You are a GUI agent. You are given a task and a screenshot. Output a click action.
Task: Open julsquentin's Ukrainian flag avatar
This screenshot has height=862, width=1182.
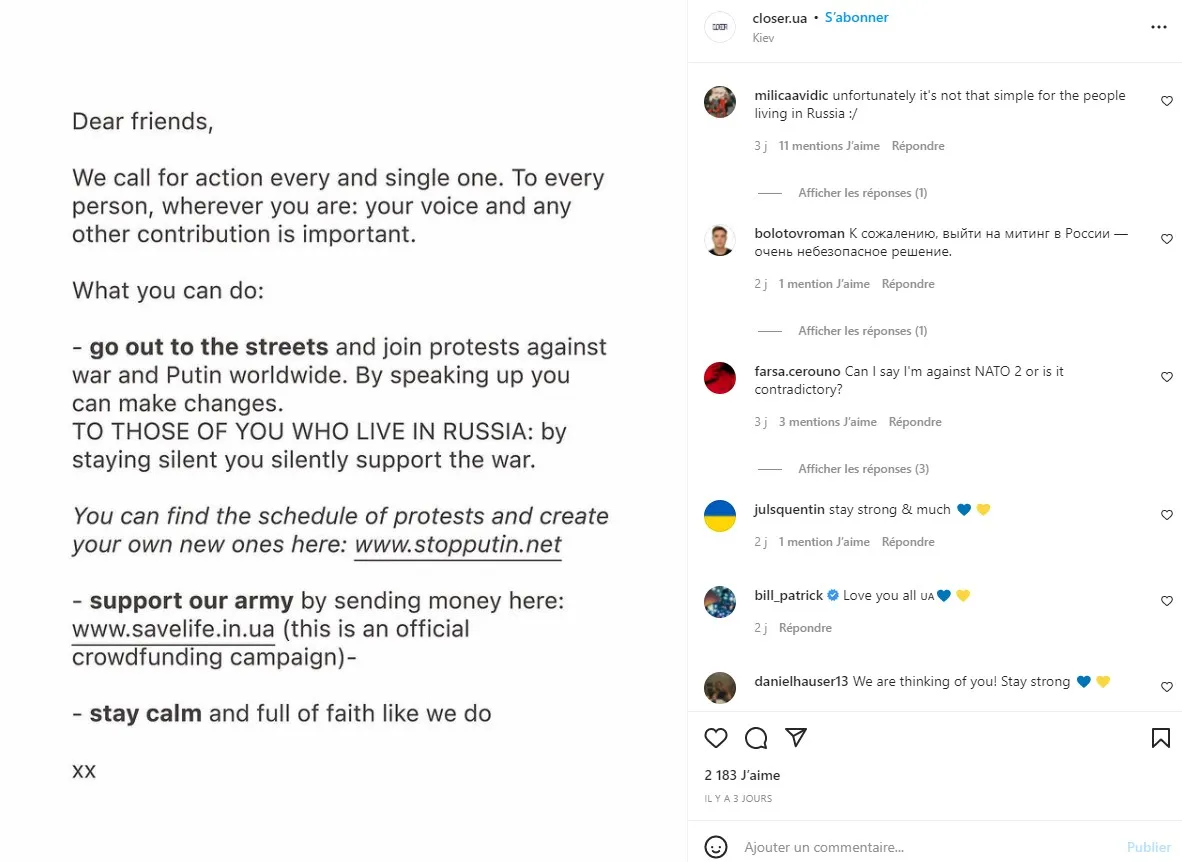click(720, 516)
